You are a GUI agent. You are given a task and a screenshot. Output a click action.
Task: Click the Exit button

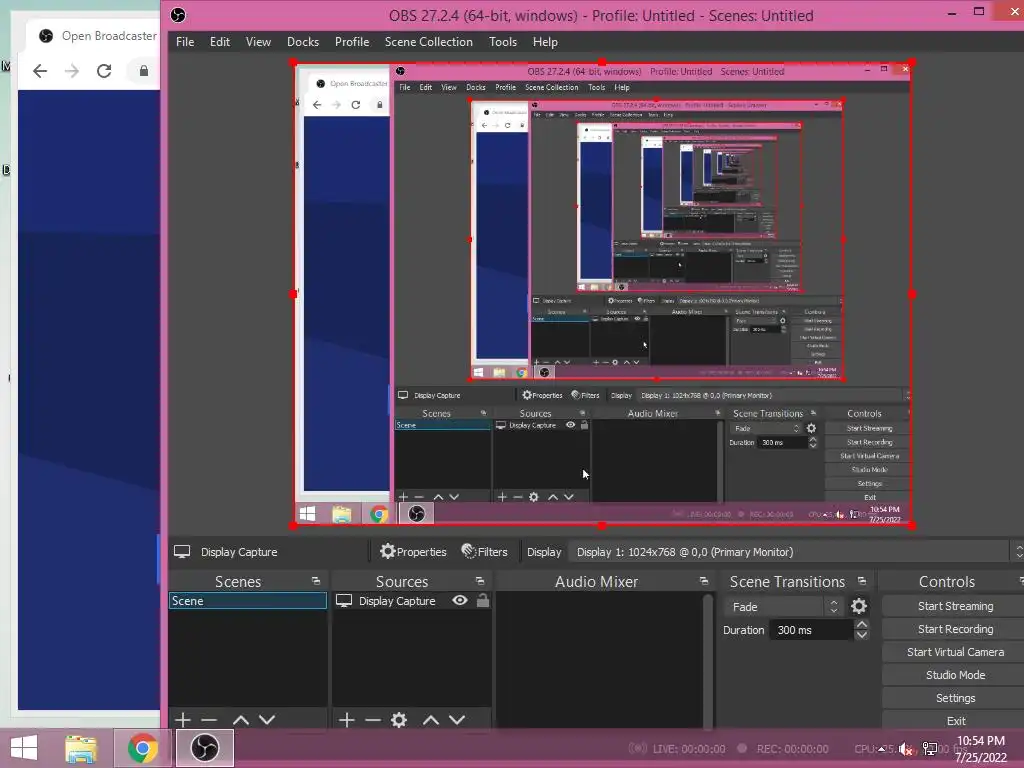click(955, 721)
